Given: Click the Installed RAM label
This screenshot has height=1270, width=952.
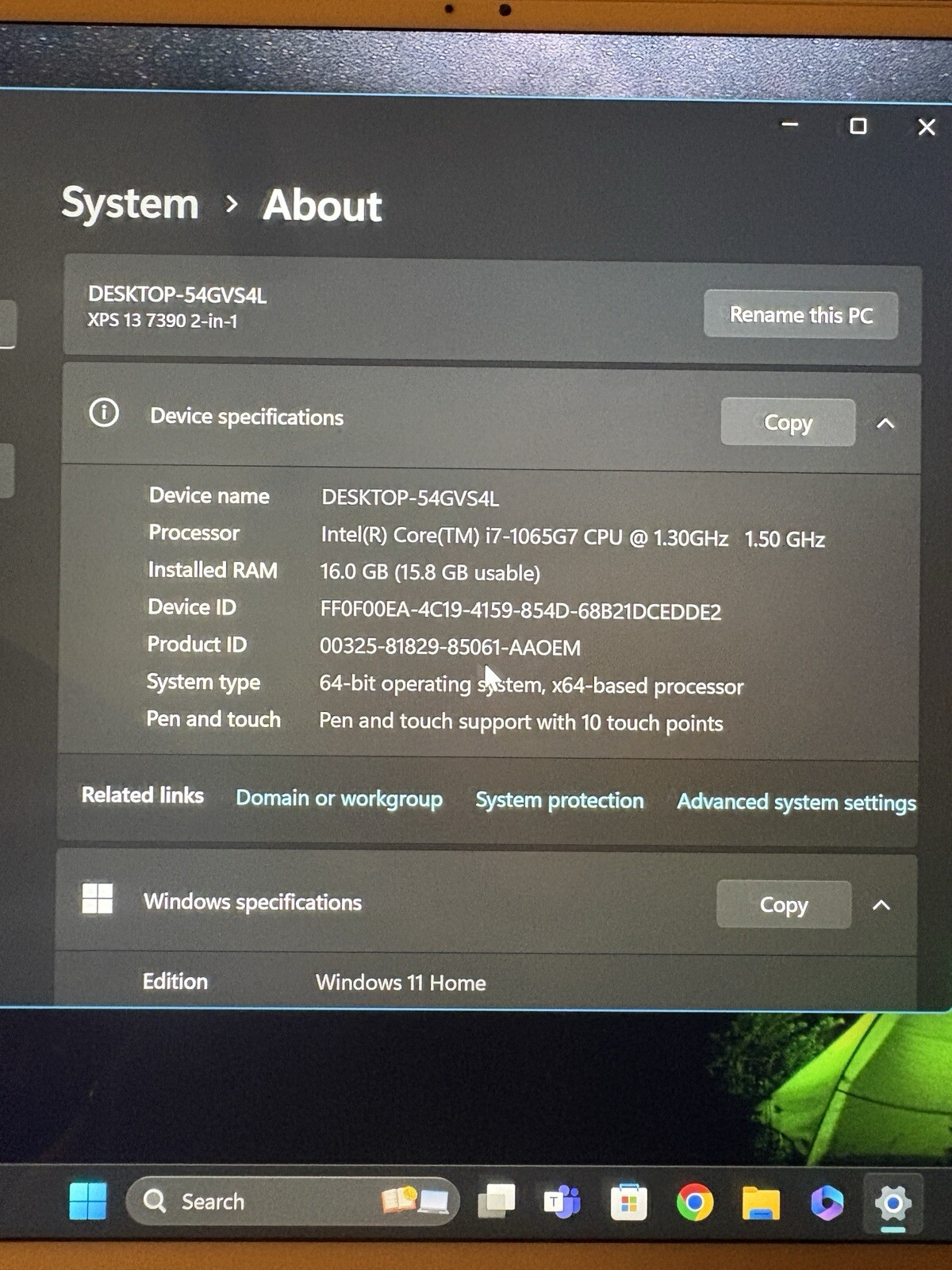Looking at the screenshot, I should 213,570.
